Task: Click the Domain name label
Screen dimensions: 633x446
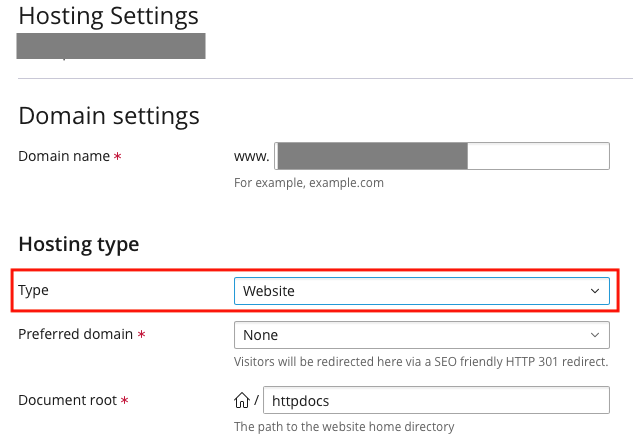Action: point(63,157)
